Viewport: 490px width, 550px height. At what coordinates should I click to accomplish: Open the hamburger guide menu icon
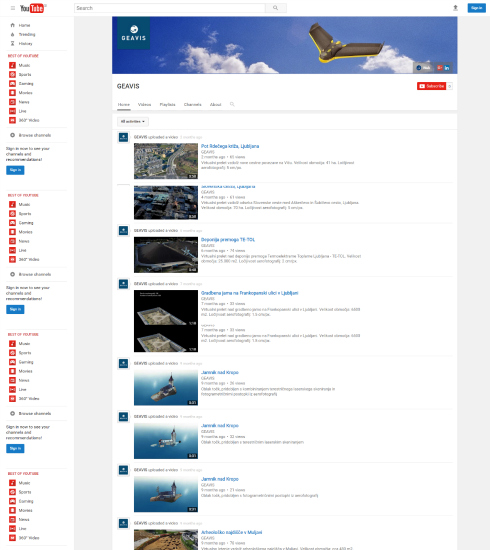13,8
